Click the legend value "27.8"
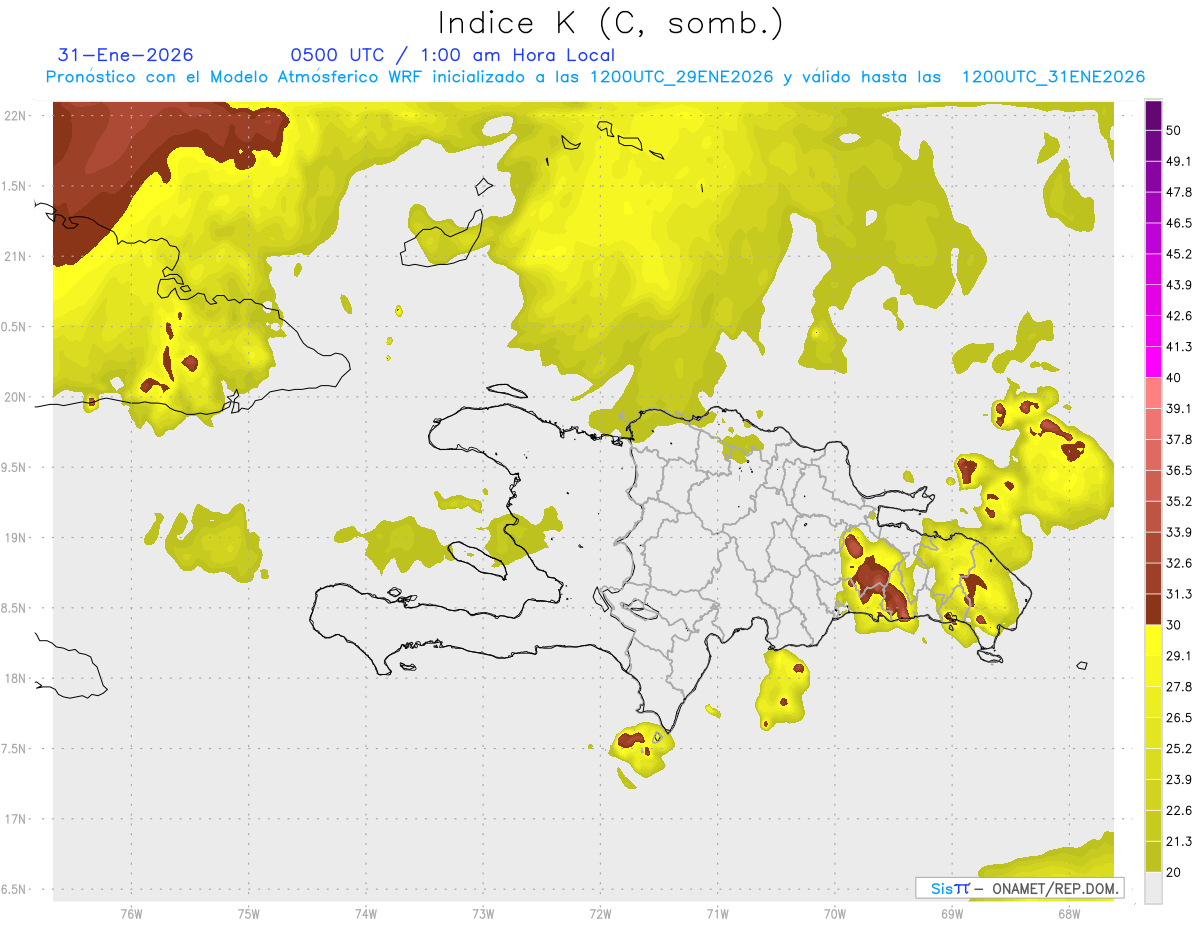 [1180, 686]
